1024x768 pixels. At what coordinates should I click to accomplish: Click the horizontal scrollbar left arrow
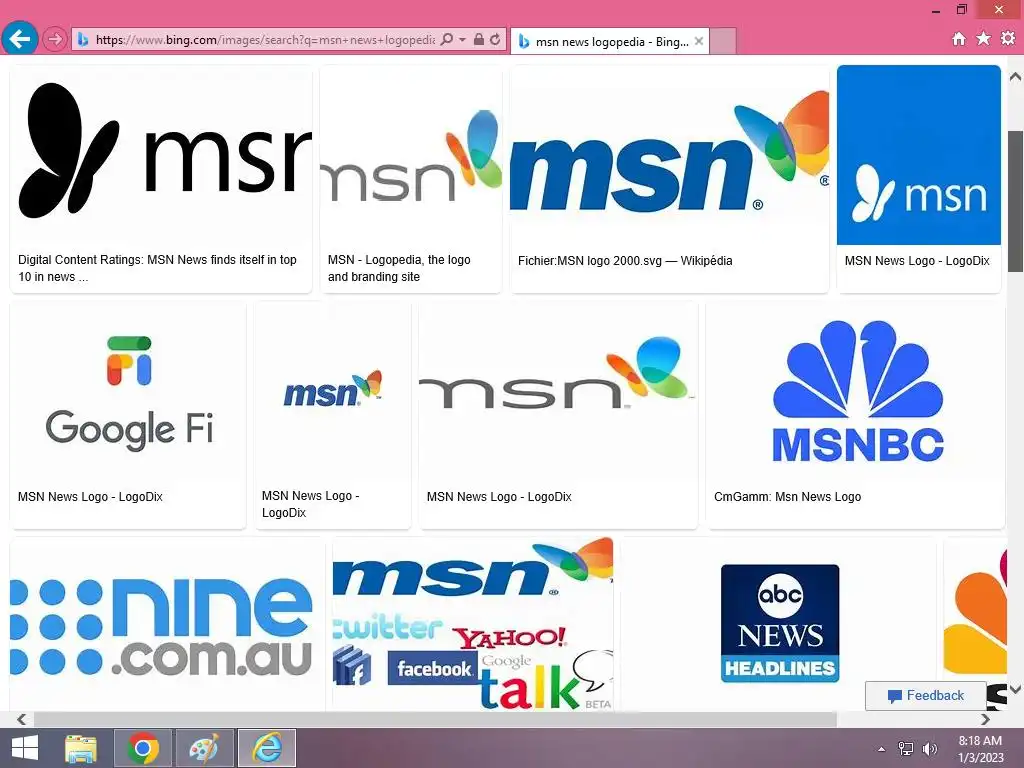click(22, 720)
